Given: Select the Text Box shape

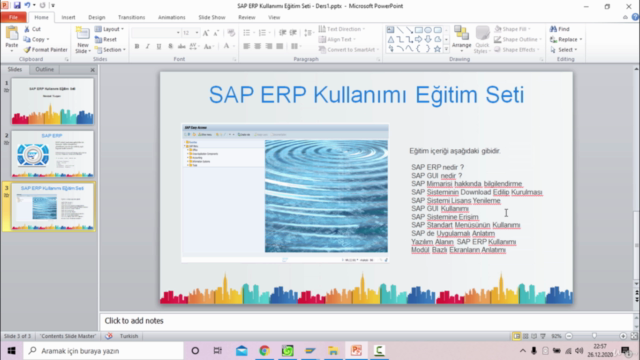Looking at the screenshot, I should pos(391,30).
